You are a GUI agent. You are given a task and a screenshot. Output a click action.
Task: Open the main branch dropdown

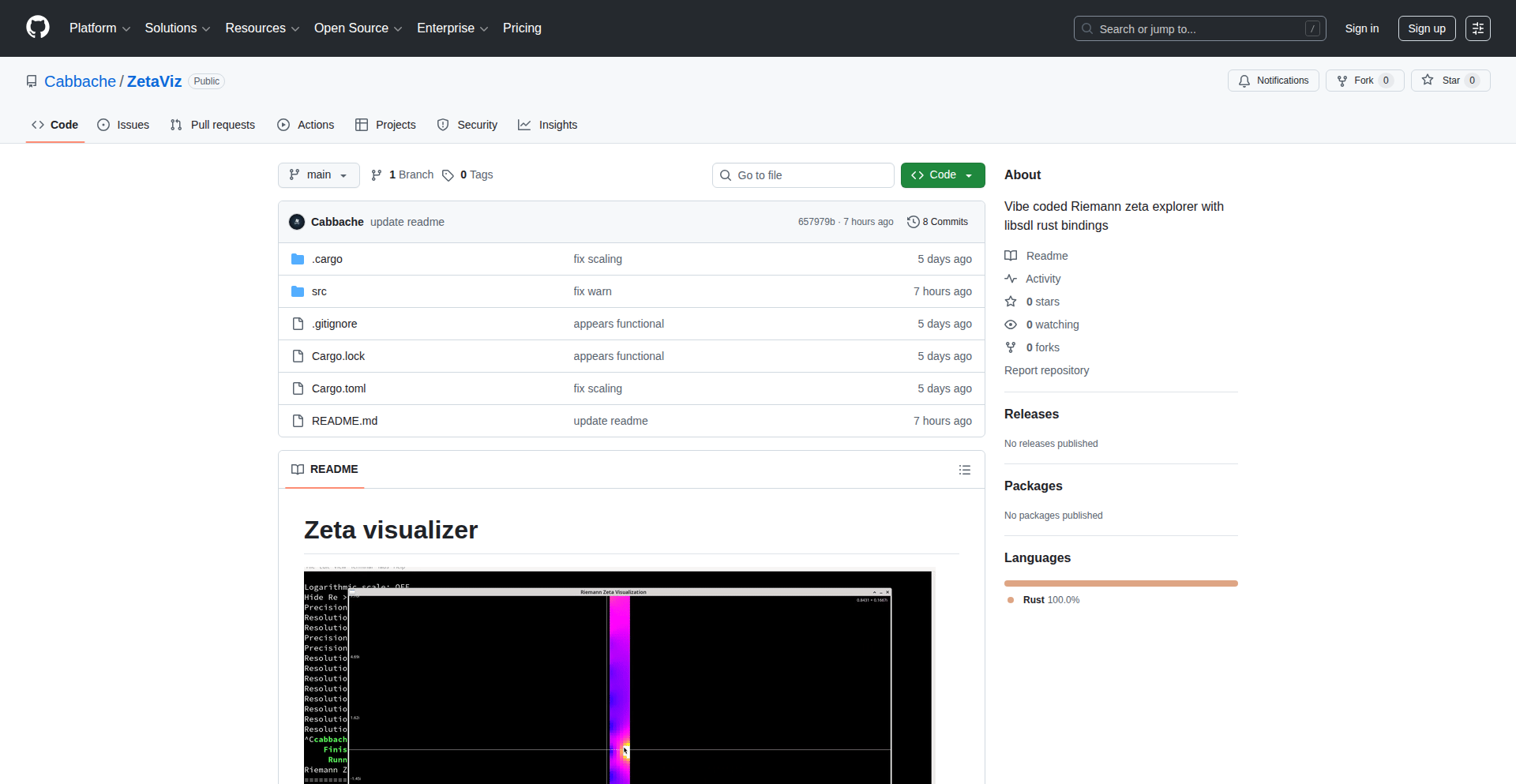tap(318, 175)
